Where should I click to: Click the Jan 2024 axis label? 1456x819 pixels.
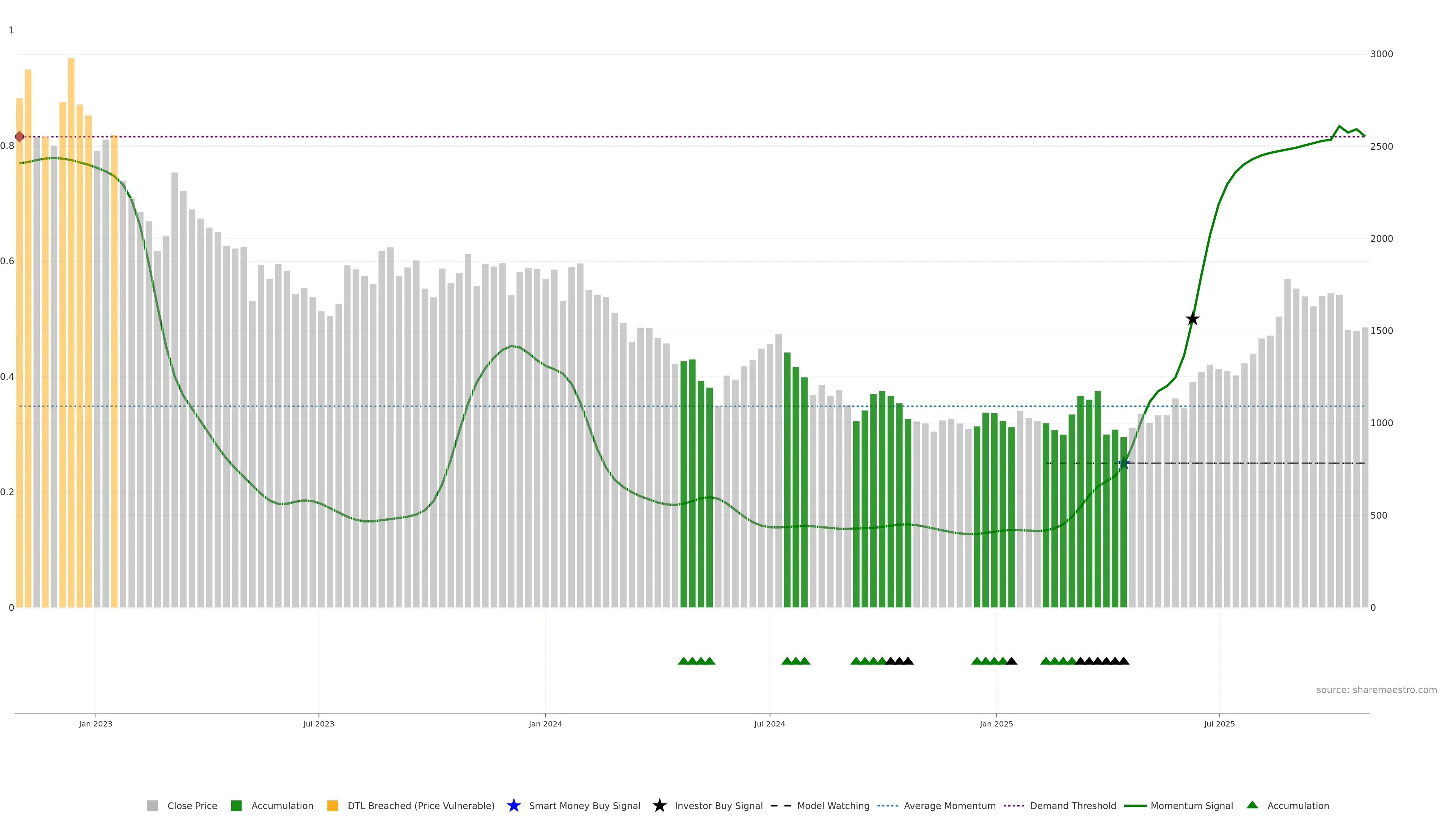[x=545, y=724]
